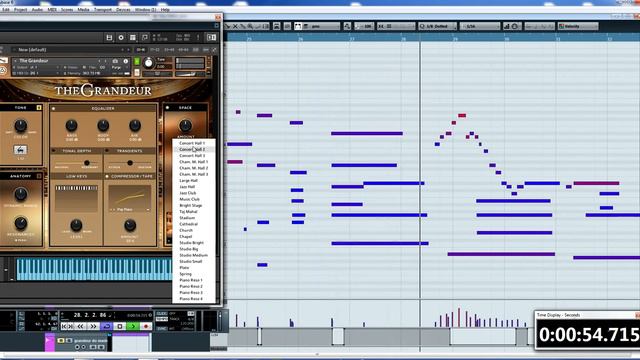Open the Project menu
640x360 pixels.
coord(20,9)
